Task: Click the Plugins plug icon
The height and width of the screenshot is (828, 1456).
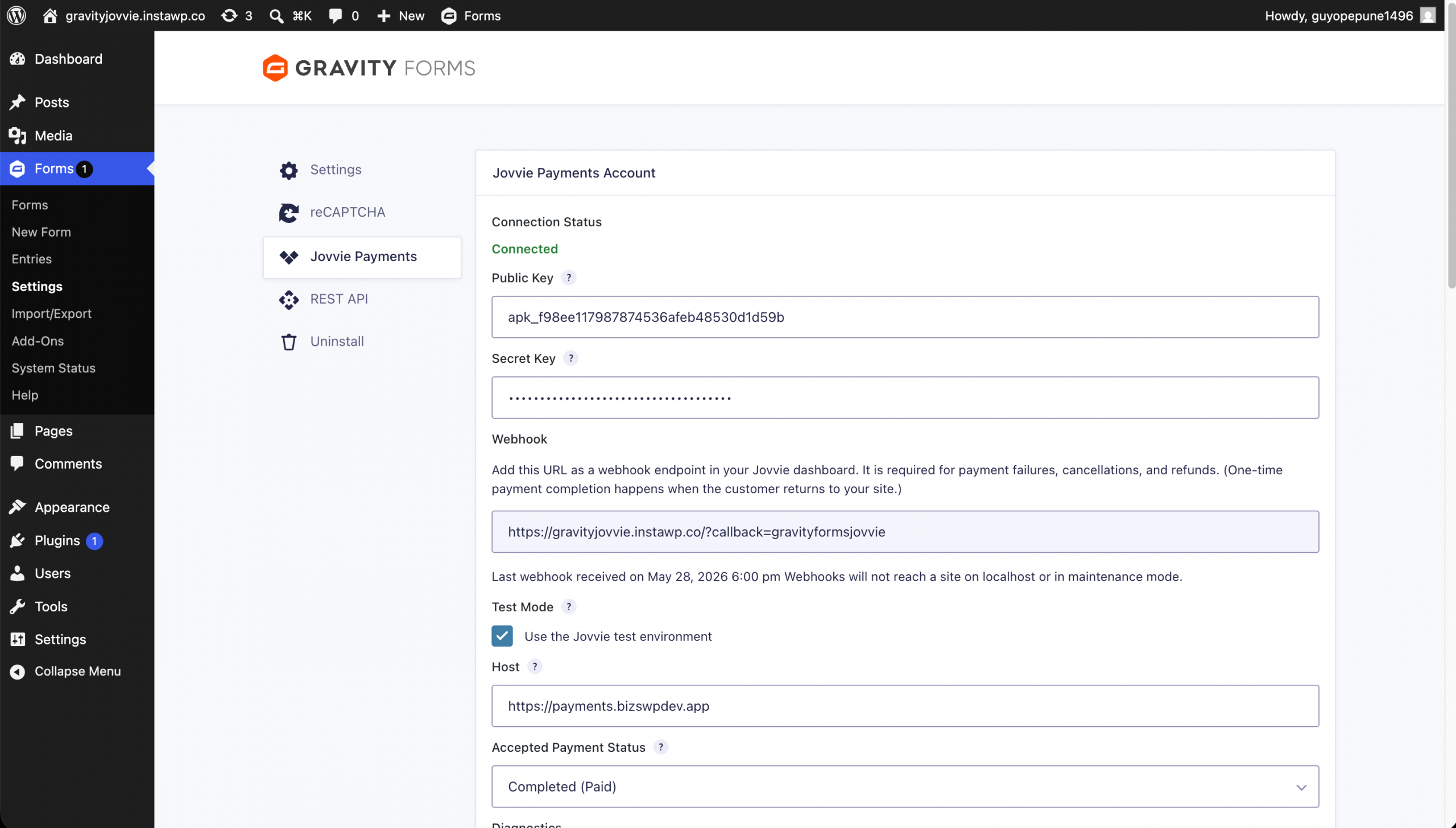Action: tap(18, 540)
